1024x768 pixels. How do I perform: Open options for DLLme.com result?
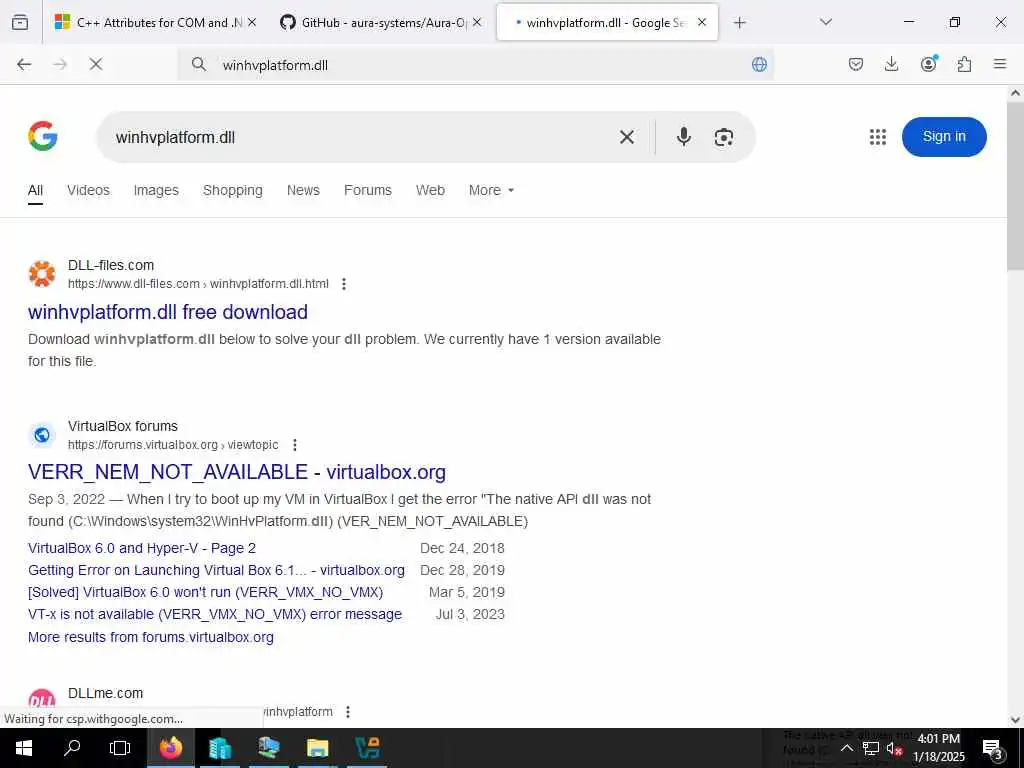tap(348, 711)
